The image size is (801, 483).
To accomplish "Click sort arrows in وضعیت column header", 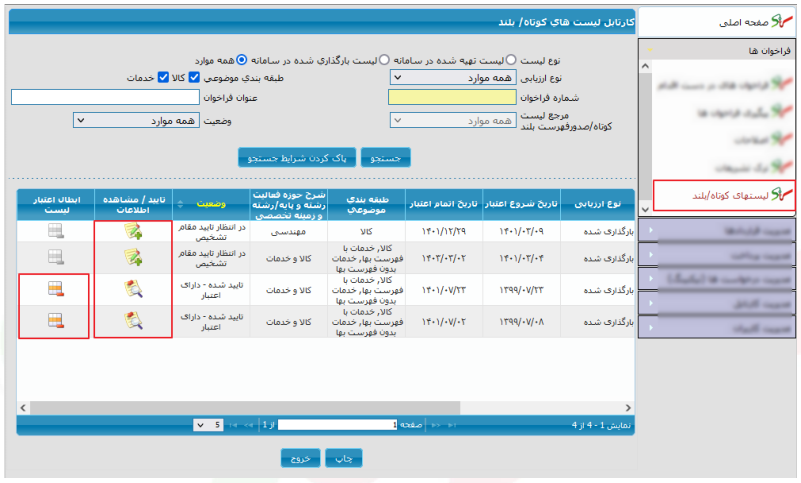I will [x=180, y=204].
